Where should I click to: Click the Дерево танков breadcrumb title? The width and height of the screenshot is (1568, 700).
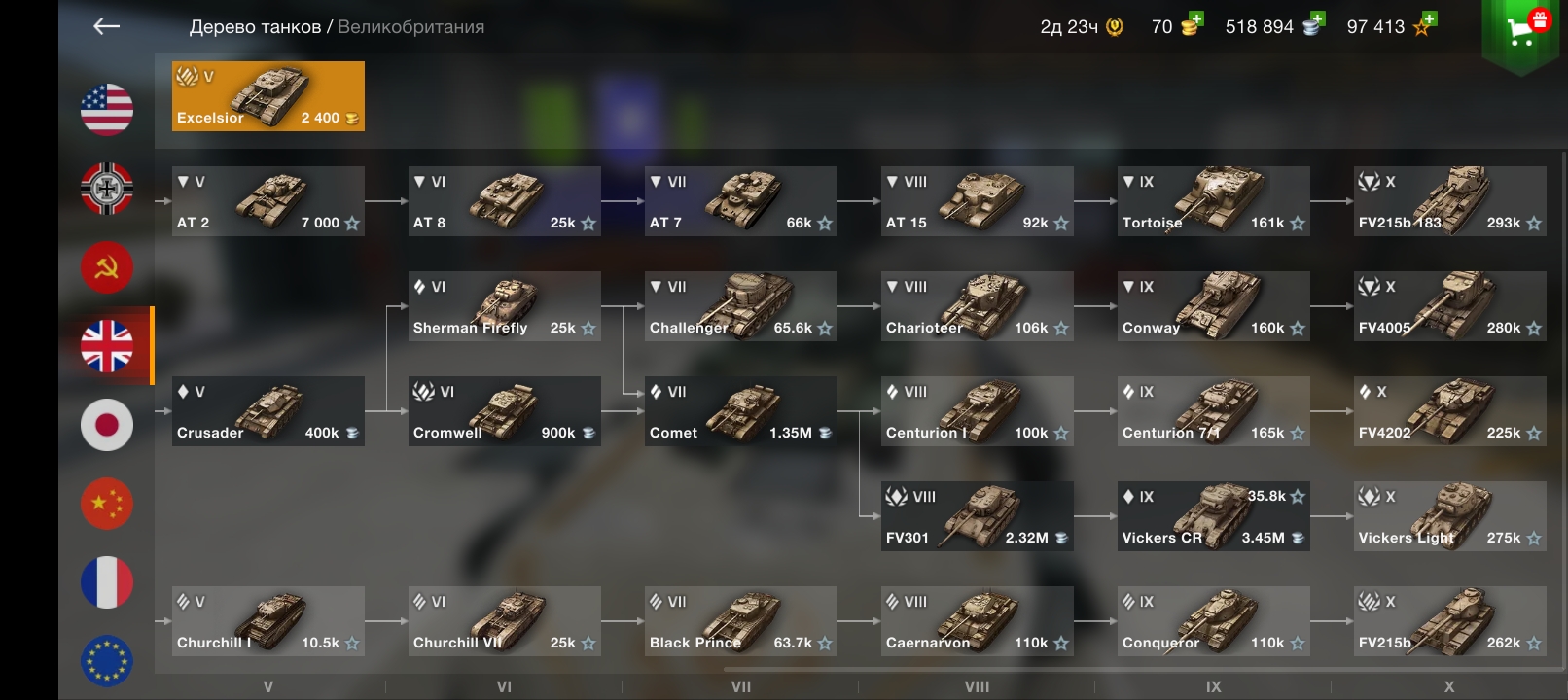pyautogui.click(x=255, y=27)
